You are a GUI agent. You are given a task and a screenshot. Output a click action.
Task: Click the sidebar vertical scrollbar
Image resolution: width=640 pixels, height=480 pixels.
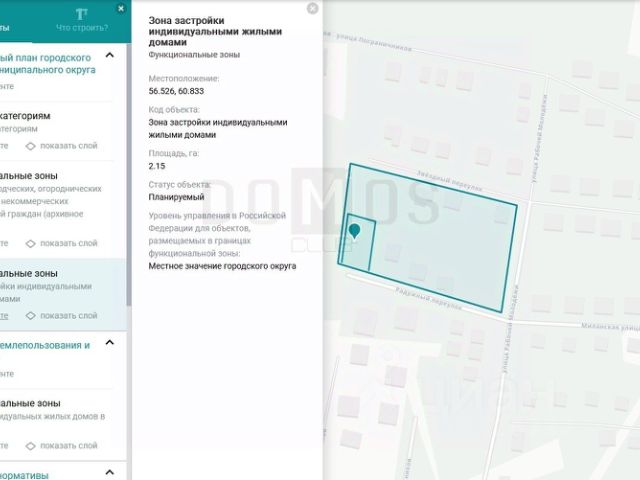coord(129,175)
